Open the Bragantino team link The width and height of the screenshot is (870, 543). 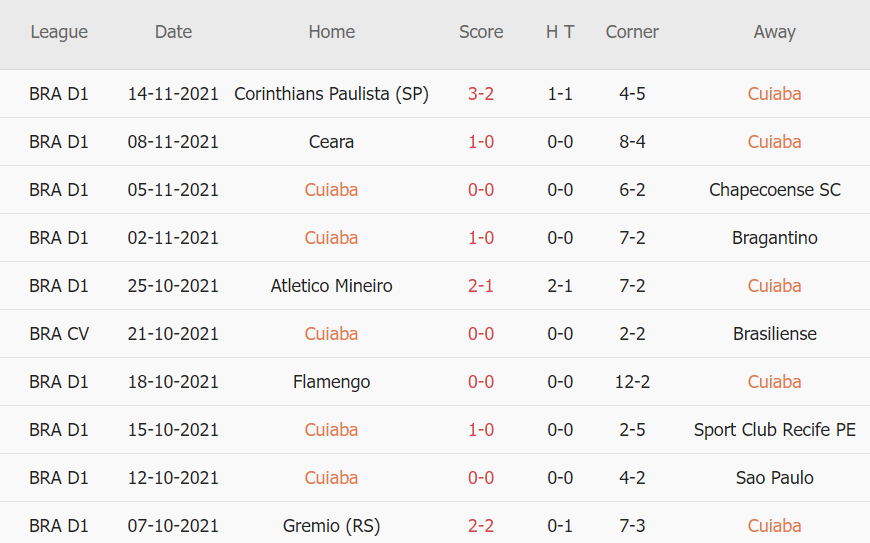pyautogui.click(x=774, y=238)
